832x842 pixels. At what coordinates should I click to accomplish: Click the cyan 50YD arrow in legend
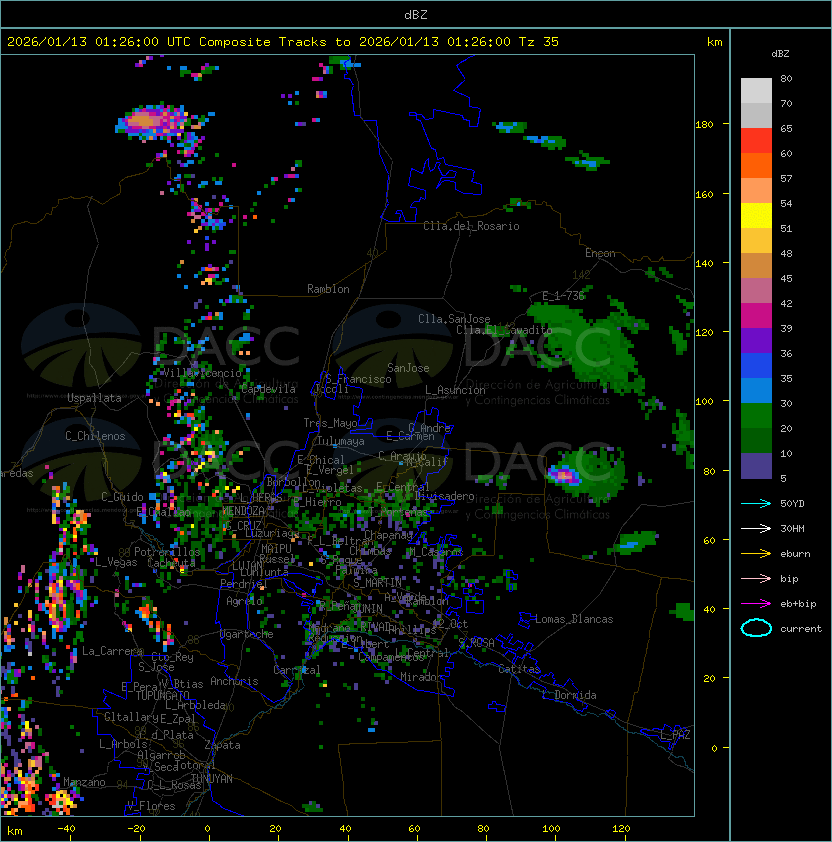coord(756,503)
